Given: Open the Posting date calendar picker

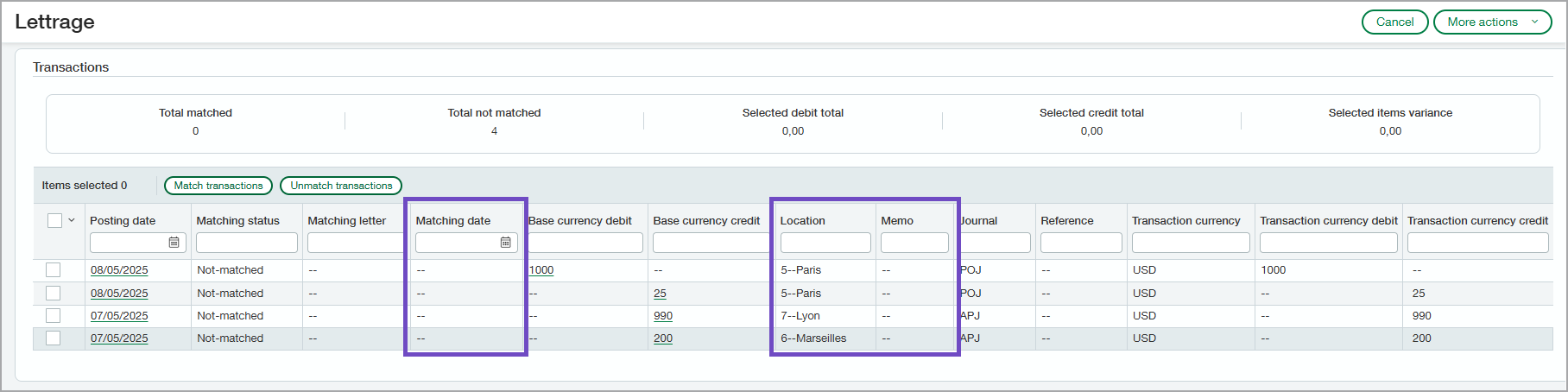Looking at the screenshot, I should point(174,243).
